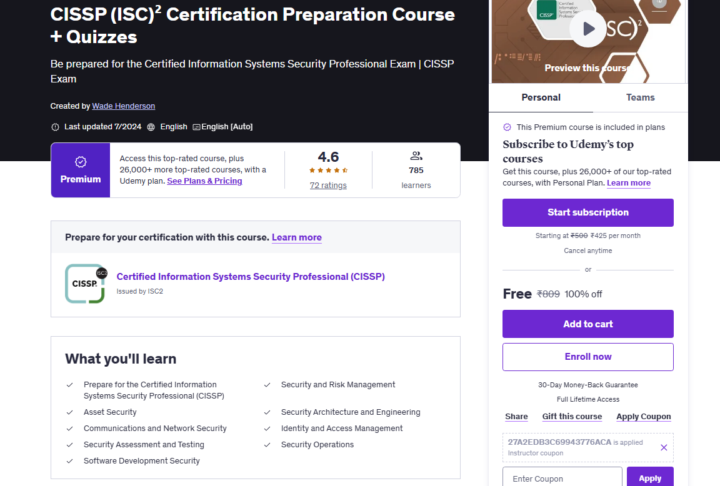Click the Free price label
720x486 pixels.
pyautogui.click(x=517, y=294)
